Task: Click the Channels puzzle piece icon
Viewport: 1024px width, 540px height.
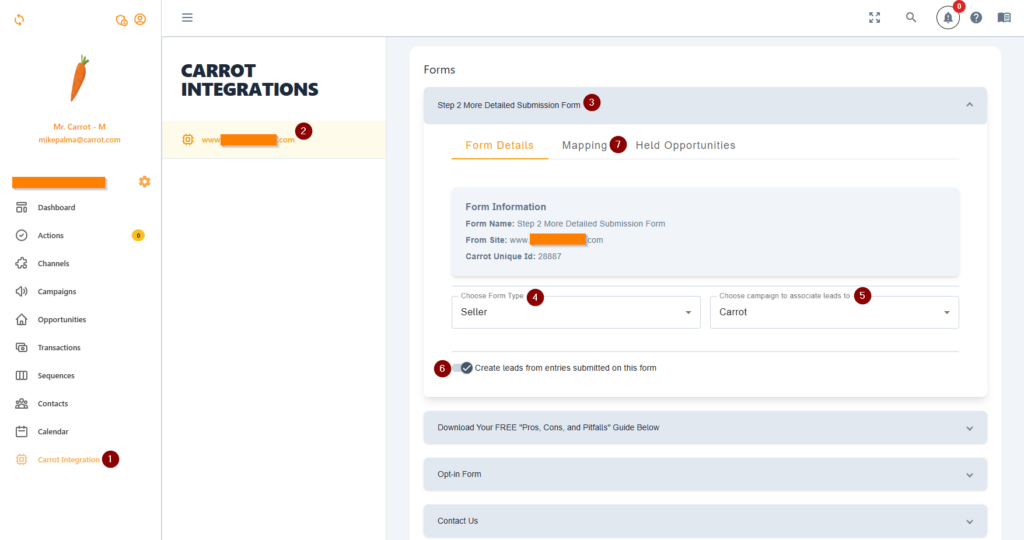Action: pyautogui.click(x=22, y=263)
